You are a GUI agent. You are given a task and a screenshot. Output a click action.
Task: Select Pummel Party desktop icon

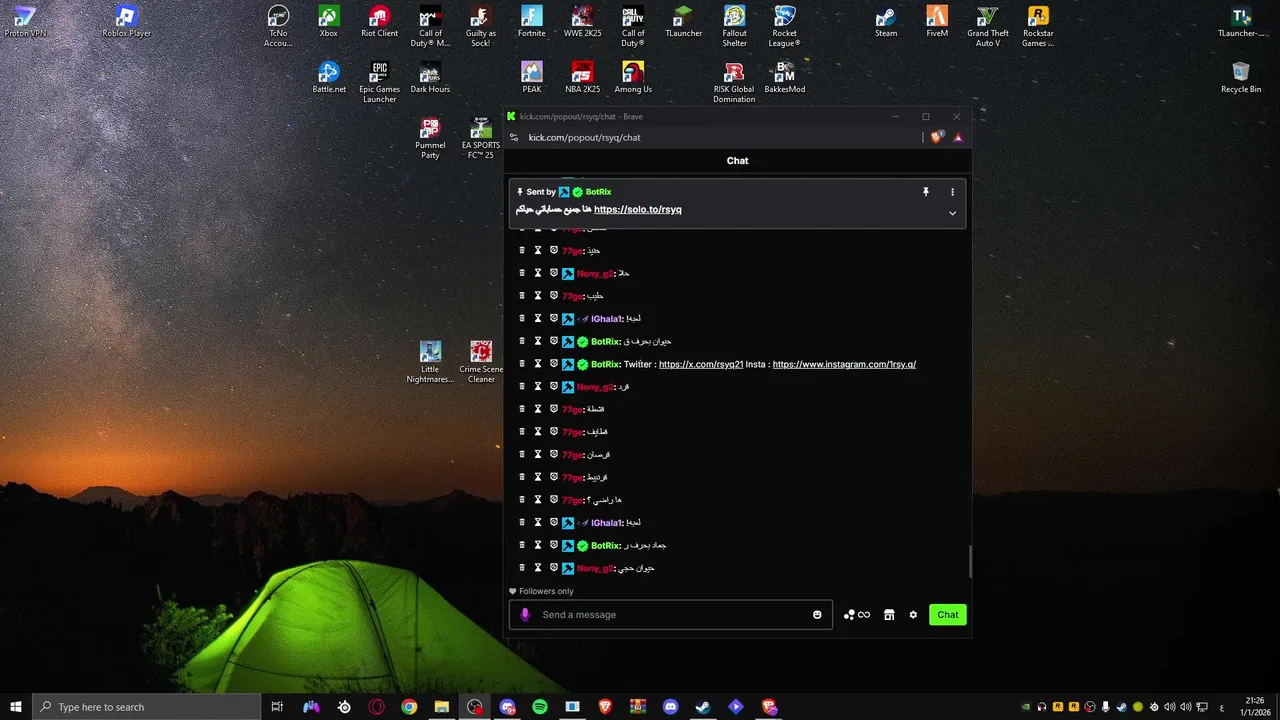(430, 138)
